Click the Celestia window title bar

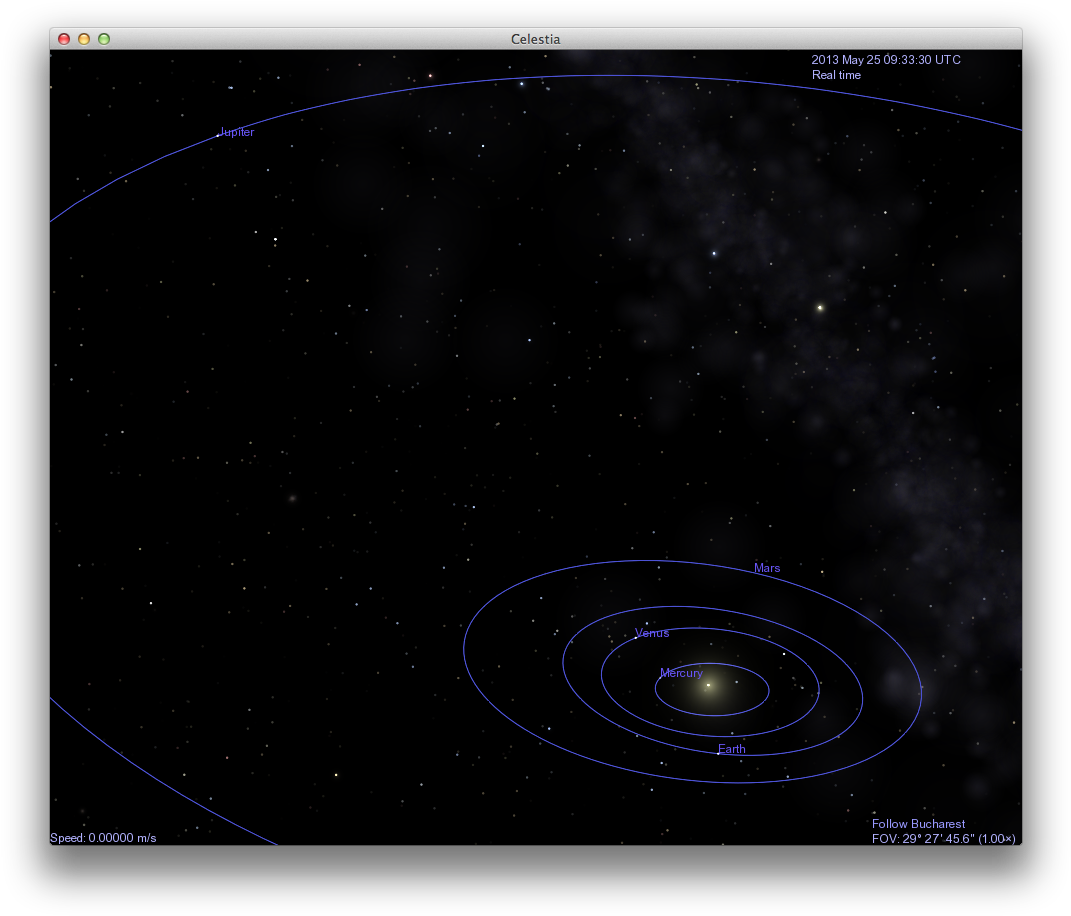click(x=535, y=39)
